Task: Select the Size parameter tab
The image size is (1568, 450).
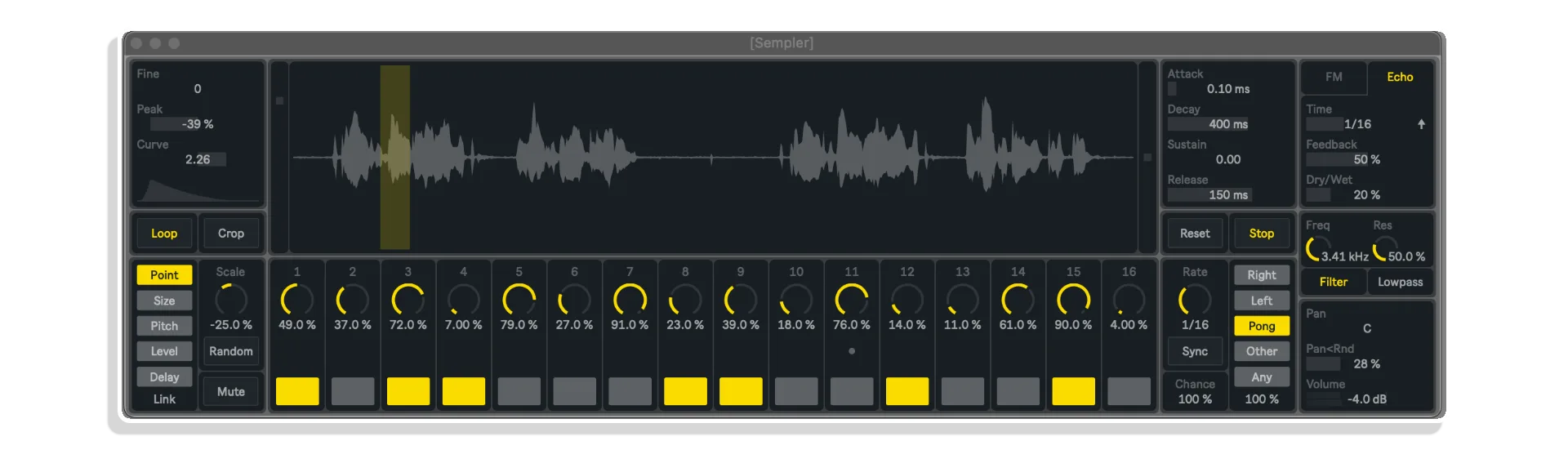Action: (x=164, y=301)
